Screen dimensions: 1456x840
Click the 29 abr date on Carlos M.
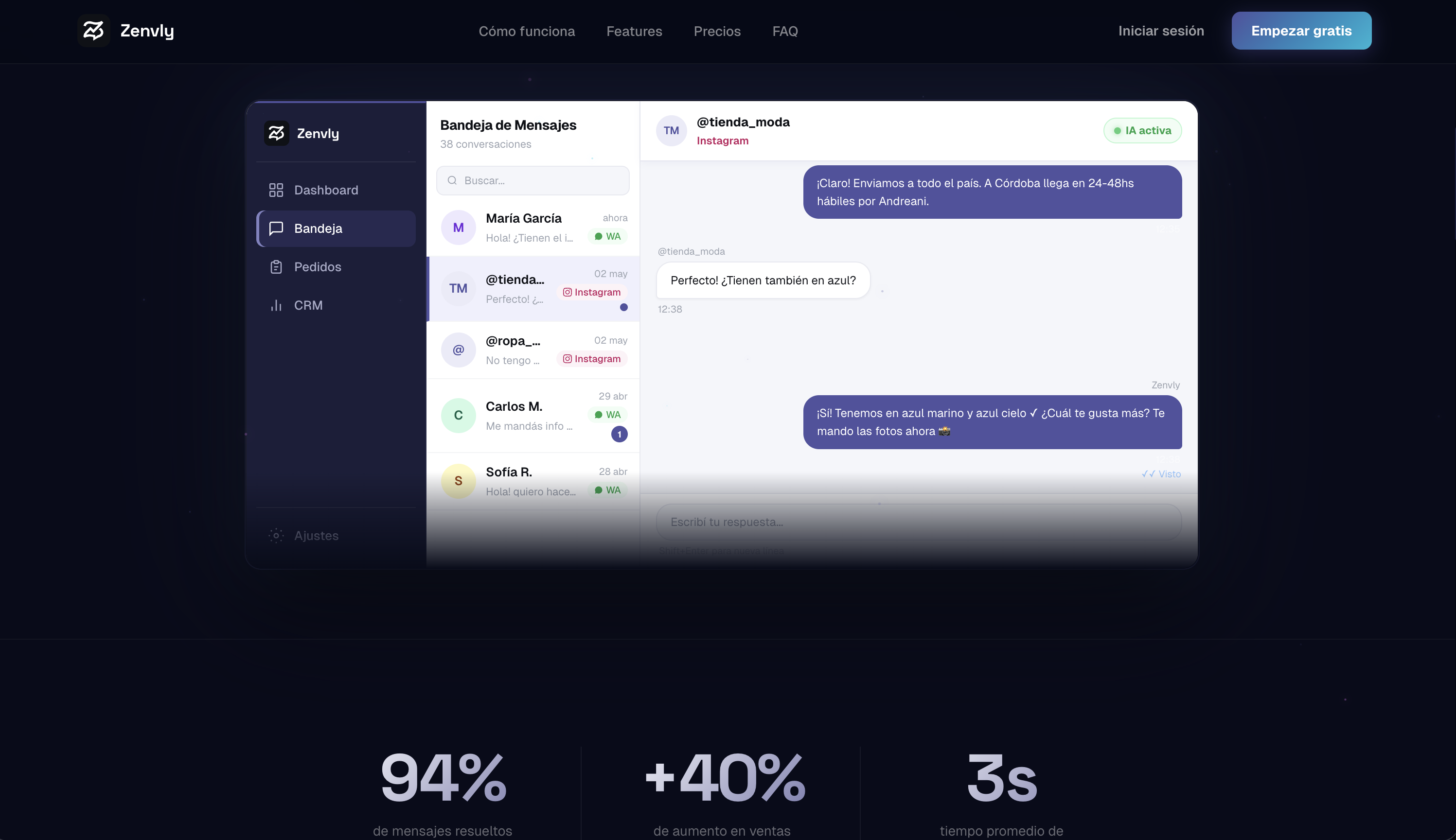(x=612, y=396)
